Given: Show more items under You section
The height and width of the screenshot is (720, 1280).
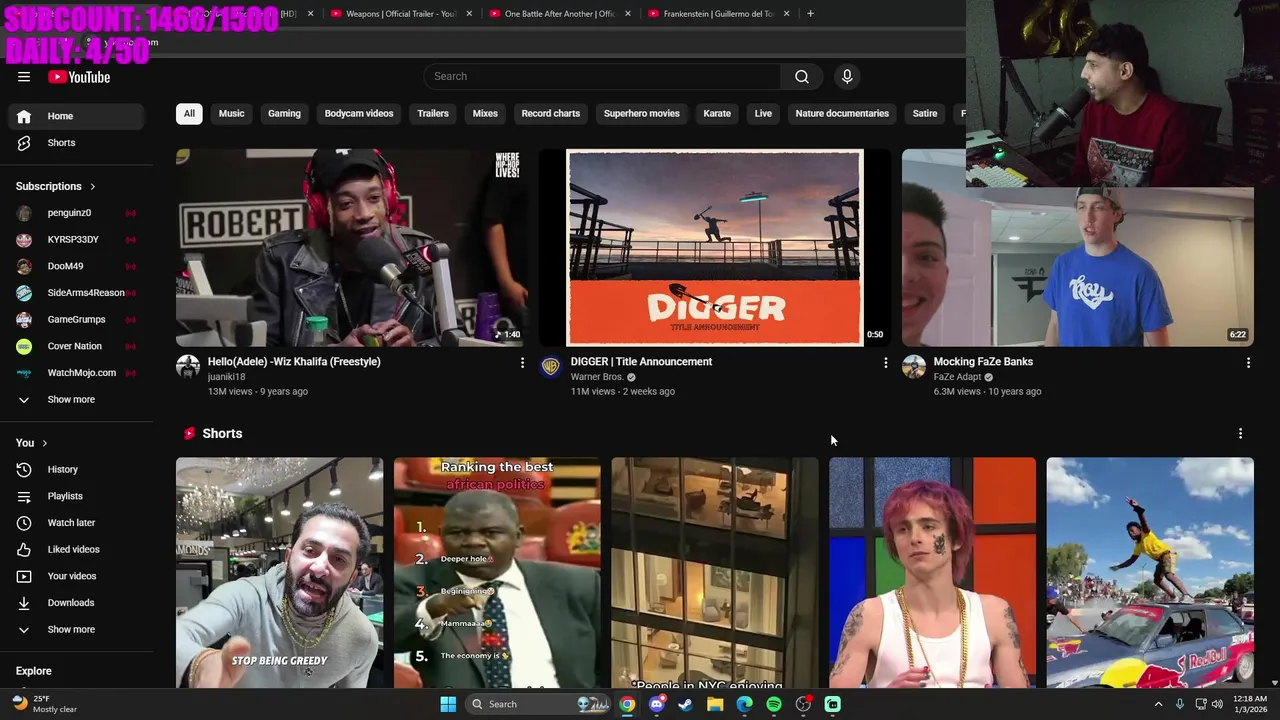Looking at the screenshot, I should pos(76,630).
